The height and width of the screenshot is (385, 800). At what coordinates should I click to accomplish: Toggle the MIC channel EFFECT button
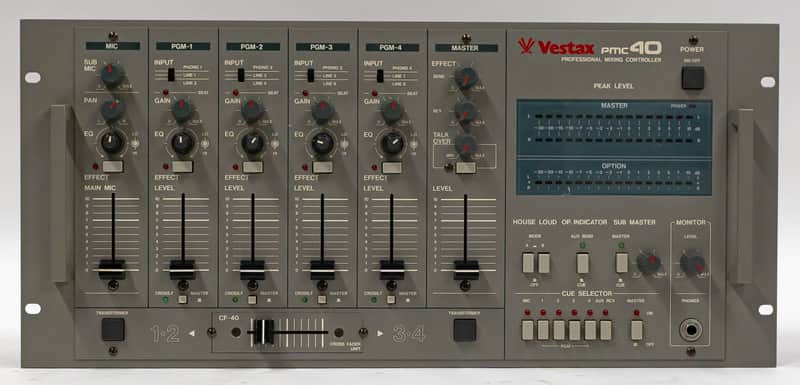(x=112, y=166)
